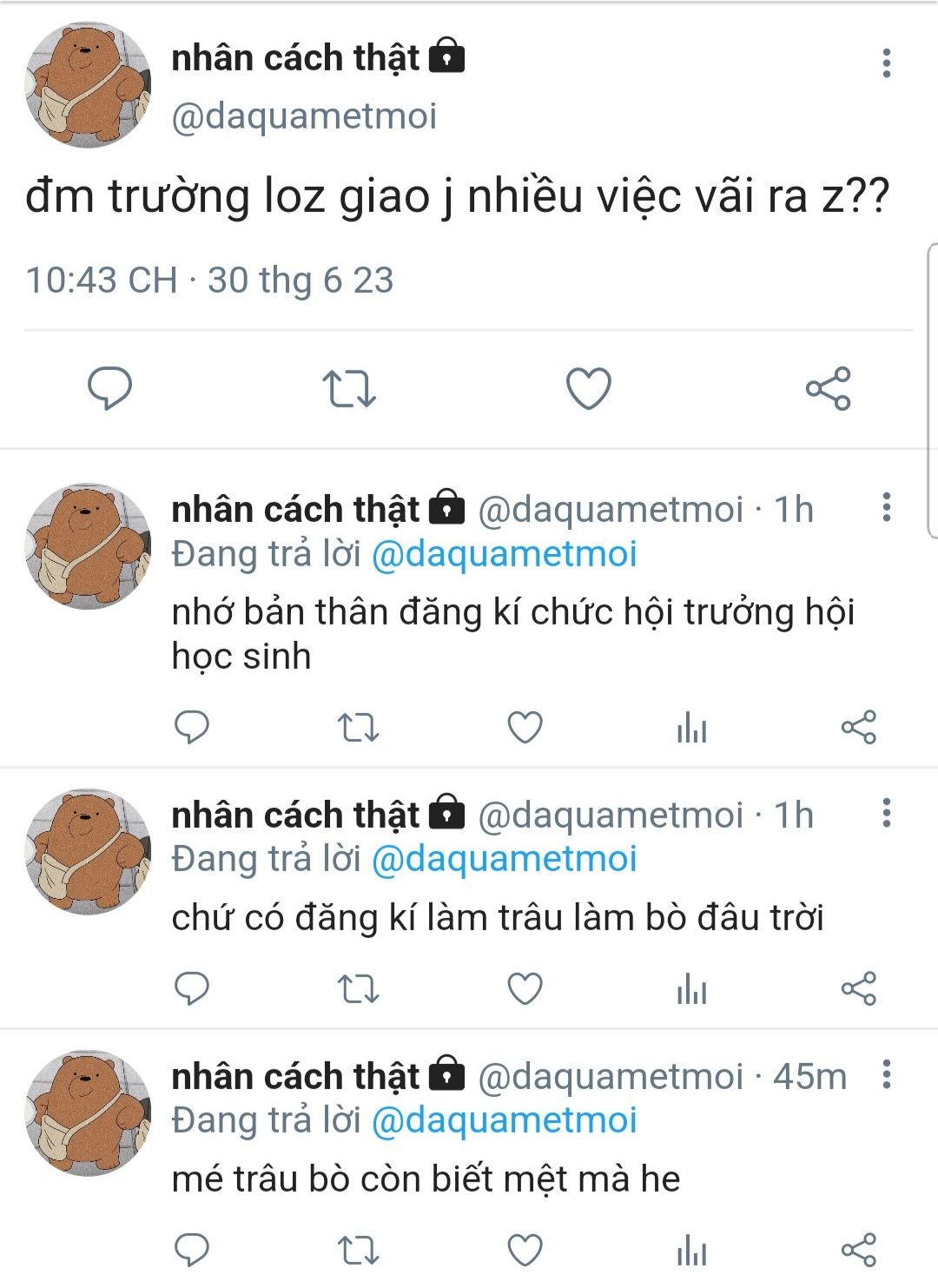
Task: Open options menu on the hội trưởng reply
Action: point(886,507)
